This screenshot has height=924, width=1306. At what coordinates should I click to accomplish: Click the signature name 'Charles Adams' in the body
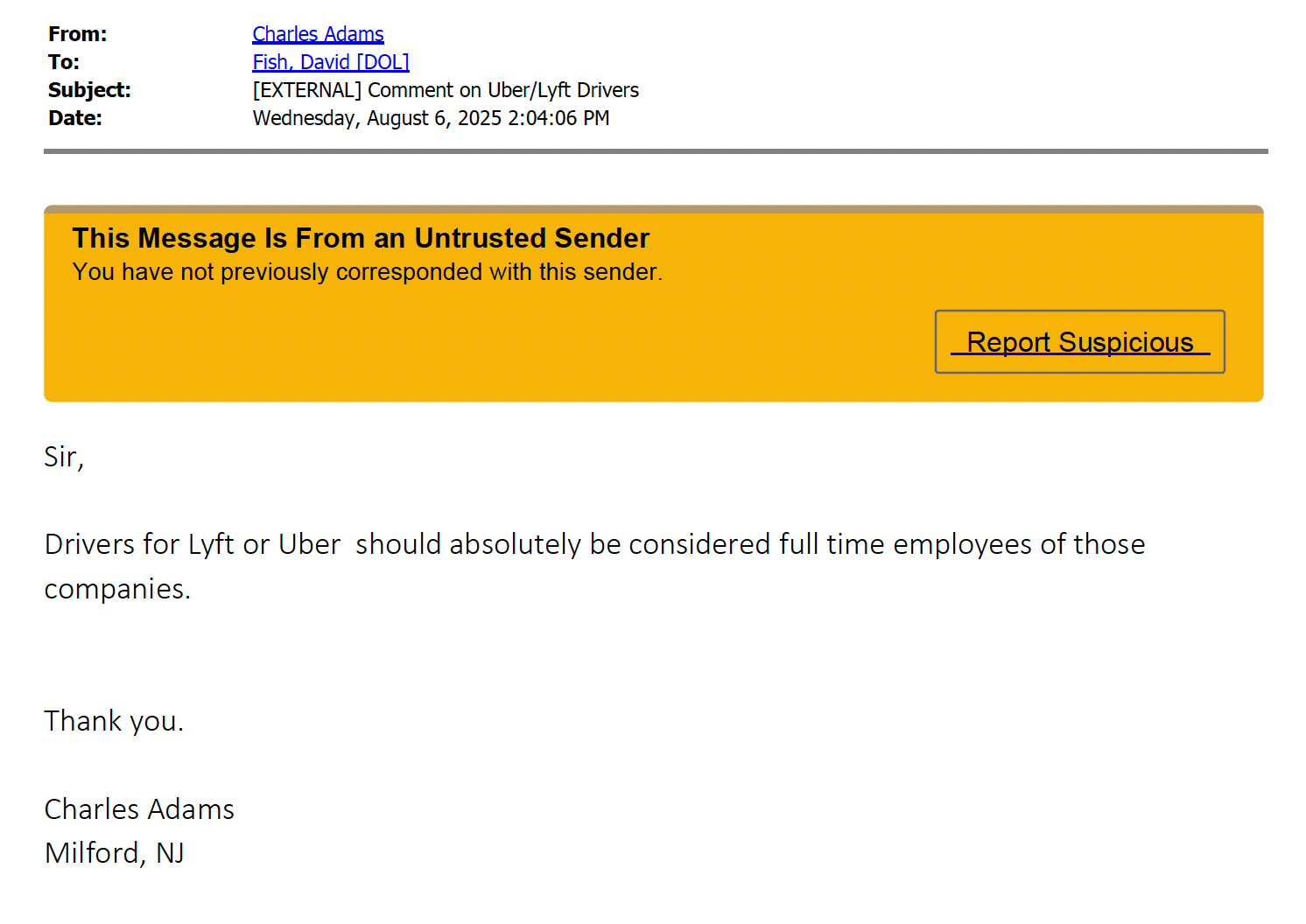pyautogui.click(x=139, y=809)
